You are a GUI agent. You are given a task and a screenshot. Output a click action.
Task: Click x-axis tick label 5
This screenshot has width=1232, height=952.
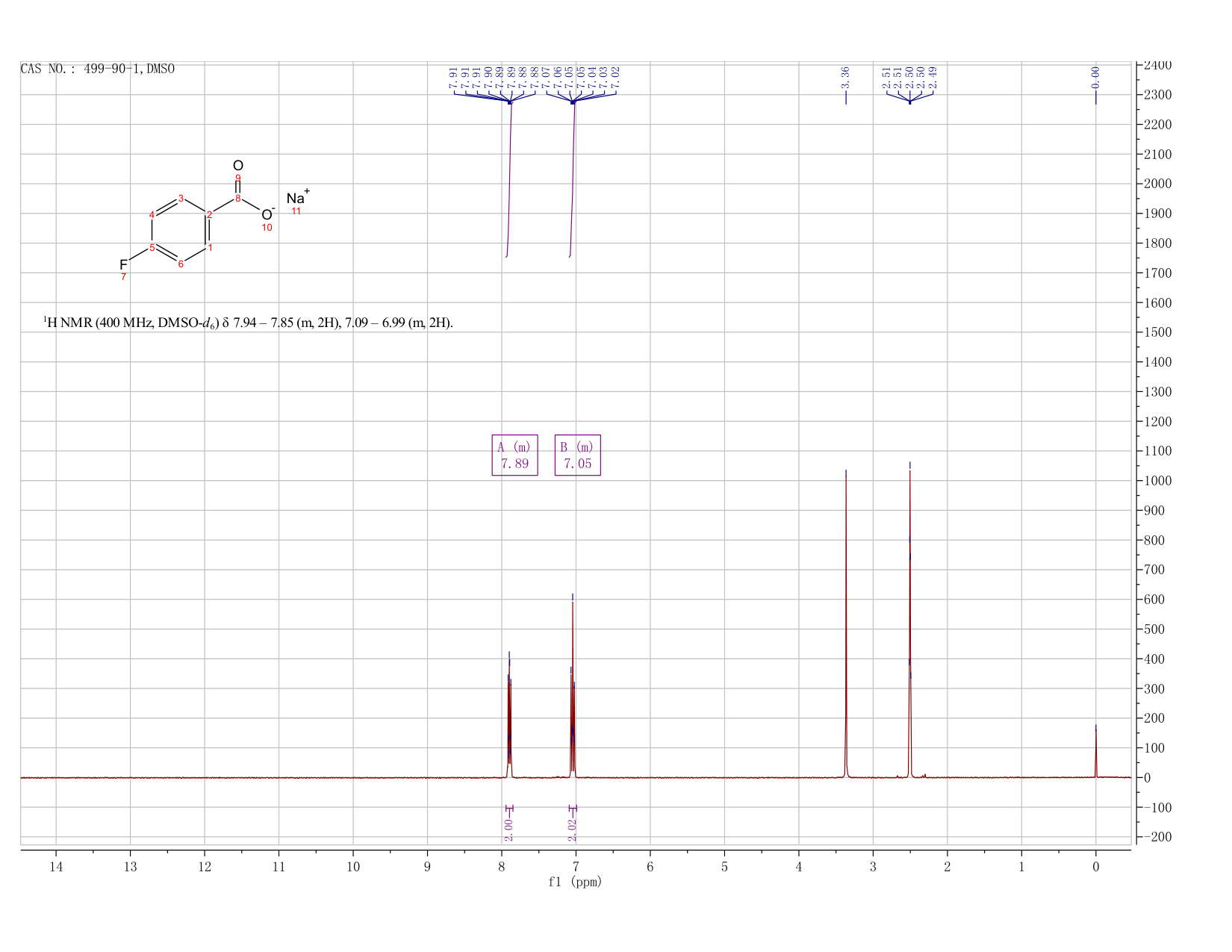724,867
